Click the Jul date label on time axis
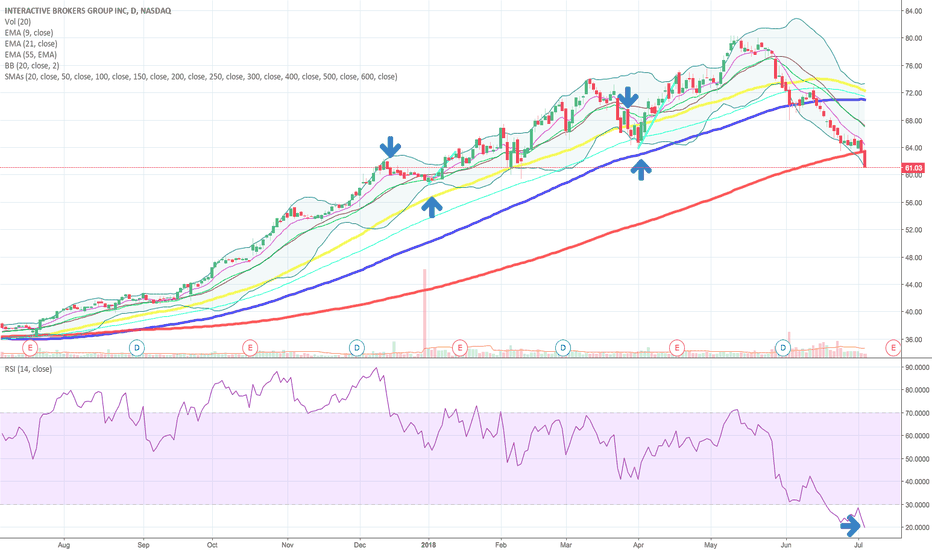Viewport: 932px width, 550px height. click(x=858, y=545)
